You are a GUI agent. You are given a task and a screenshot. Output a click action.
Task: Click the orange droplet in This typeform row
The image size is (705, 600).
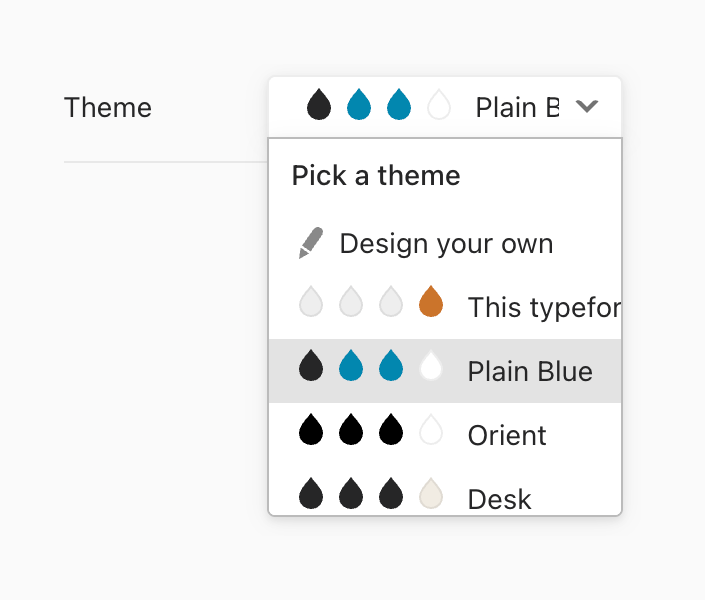click(431, 302)
